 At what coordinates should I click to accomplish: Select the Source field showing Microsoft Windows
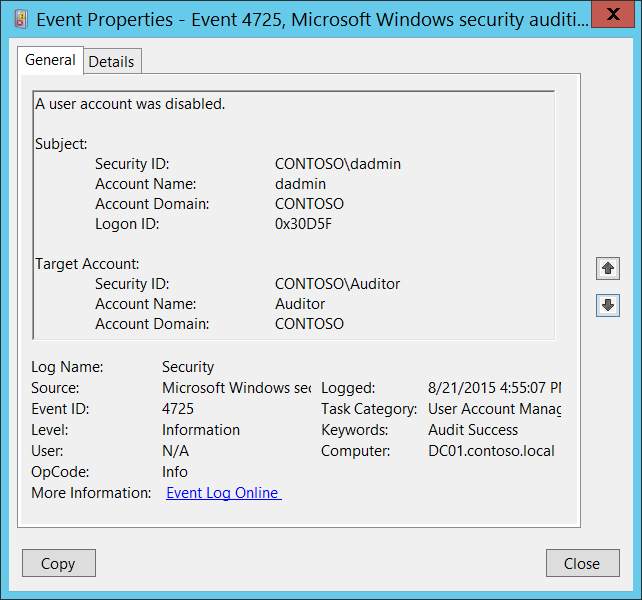[236, 388]
